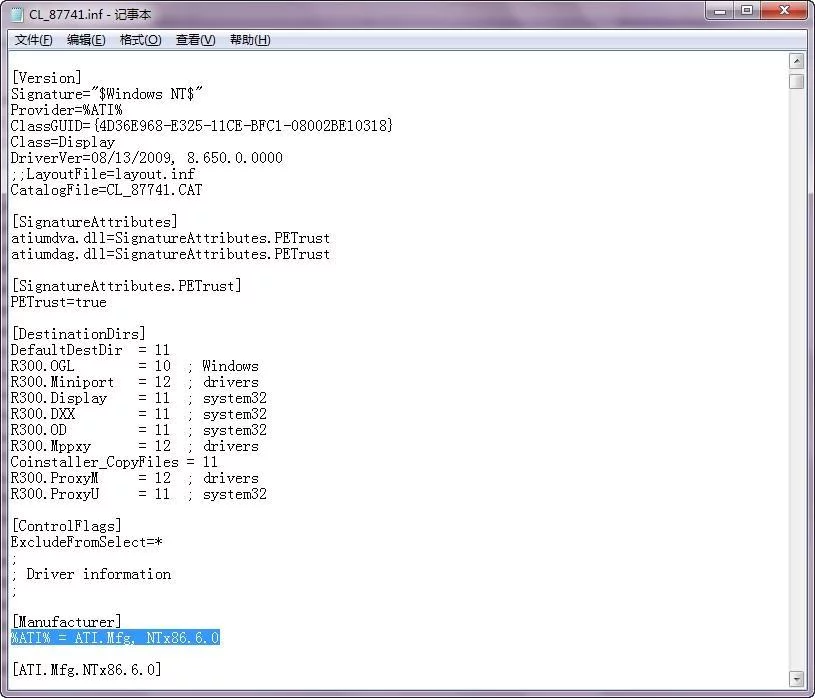Click the R300.OD line
The image size is (815, 698).
click(139, 430)
